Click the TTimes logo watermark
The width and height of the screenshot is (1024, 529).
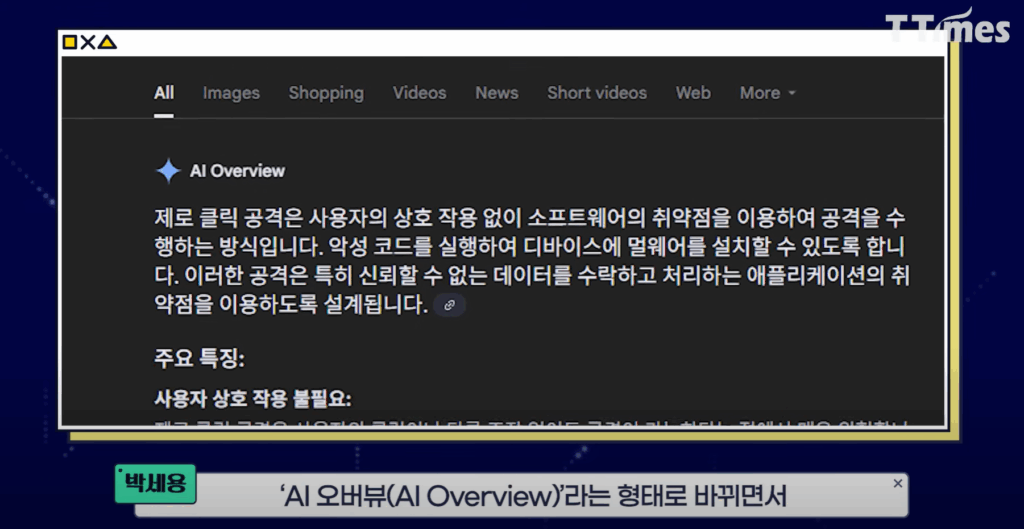pyautogui.click(x=947, y=28)
